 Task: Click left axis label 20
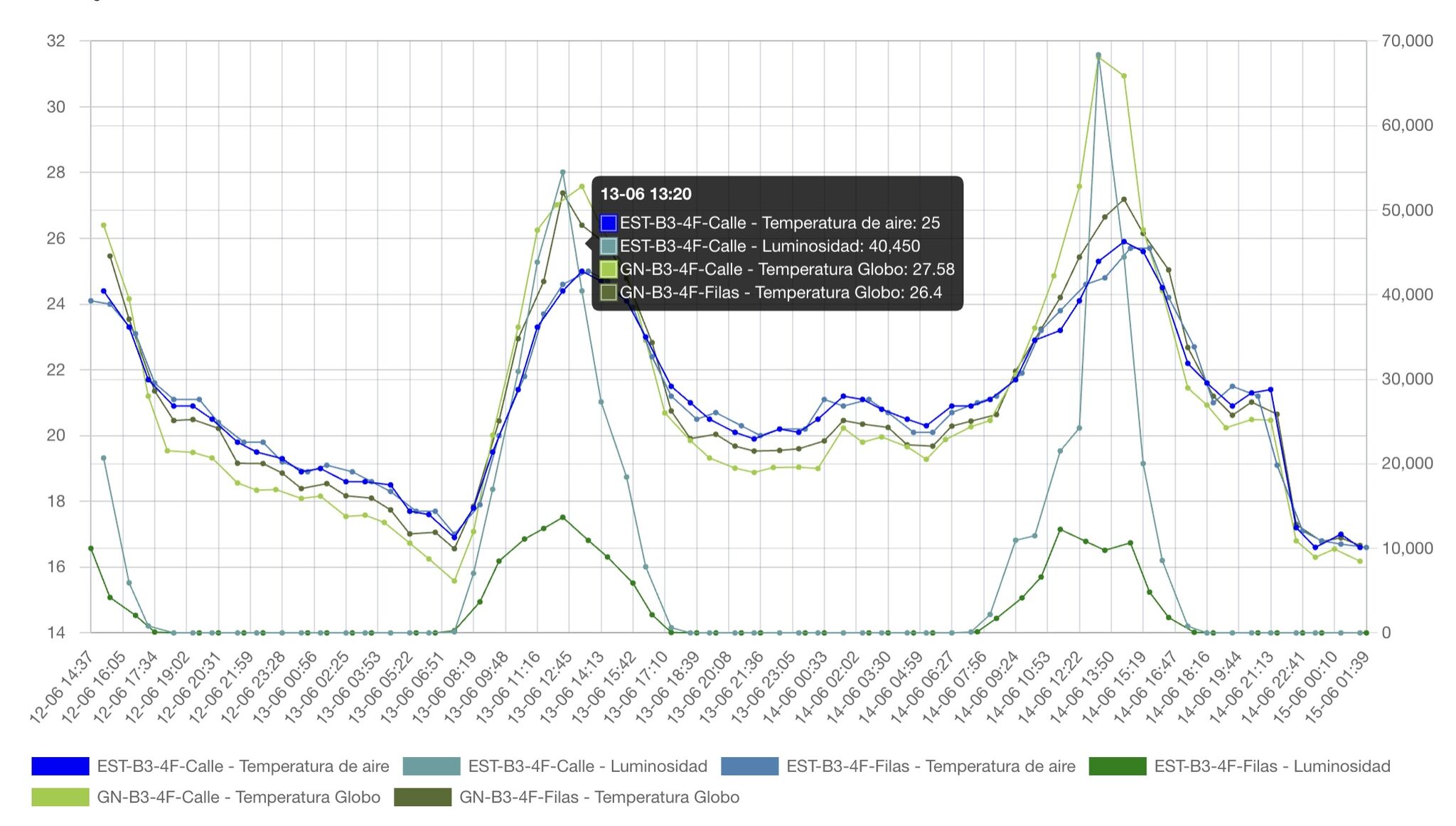(56, 436)
